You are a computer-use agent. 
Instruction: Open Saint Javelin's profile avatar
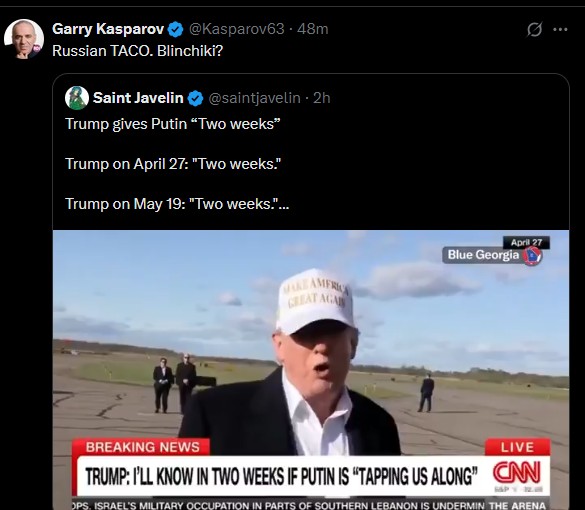click(x=77, y=98)
